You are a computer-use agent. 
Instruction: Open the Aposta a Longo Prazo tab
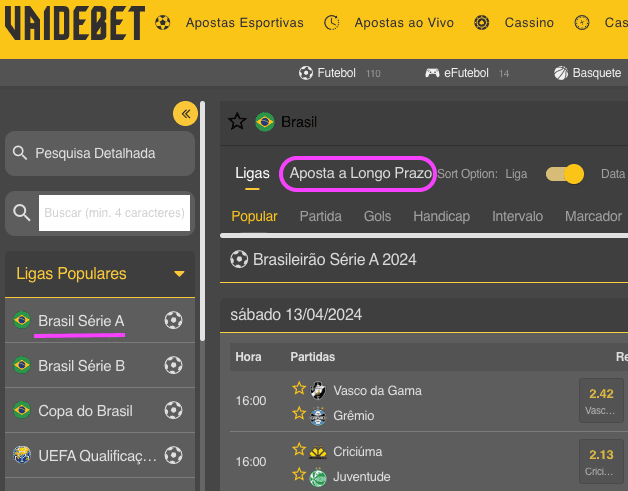pos(360,173)
